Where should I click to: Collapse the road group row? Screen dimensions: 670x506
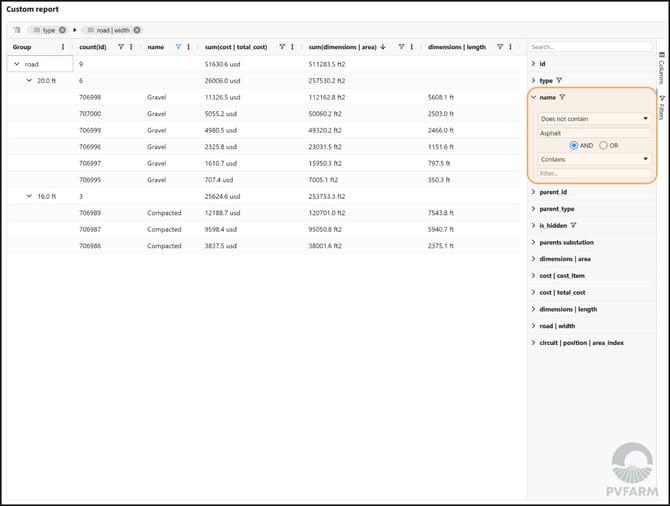click(x=17, y=64)
